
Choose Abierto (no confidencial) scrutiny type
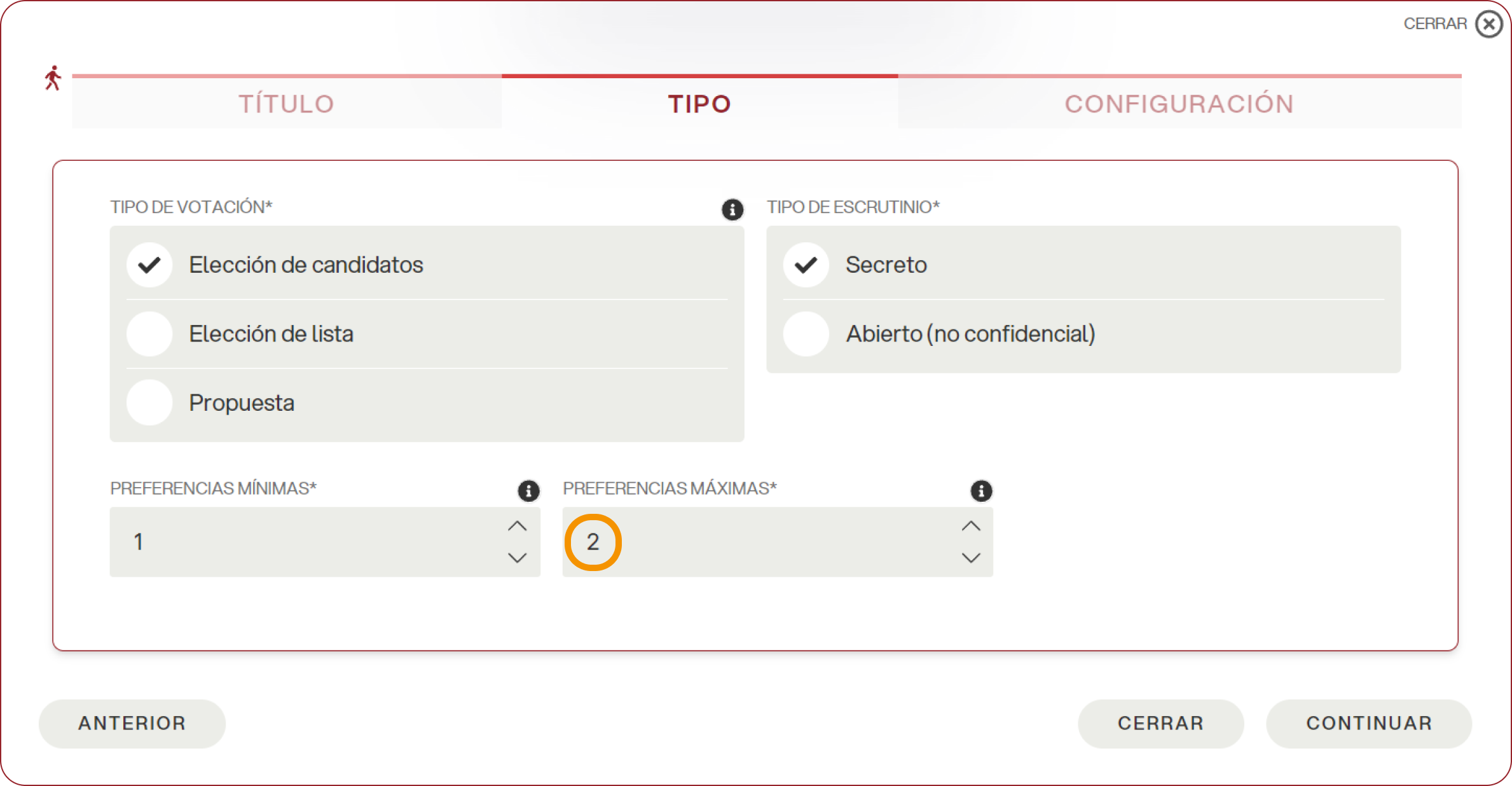tap(806, 333)
